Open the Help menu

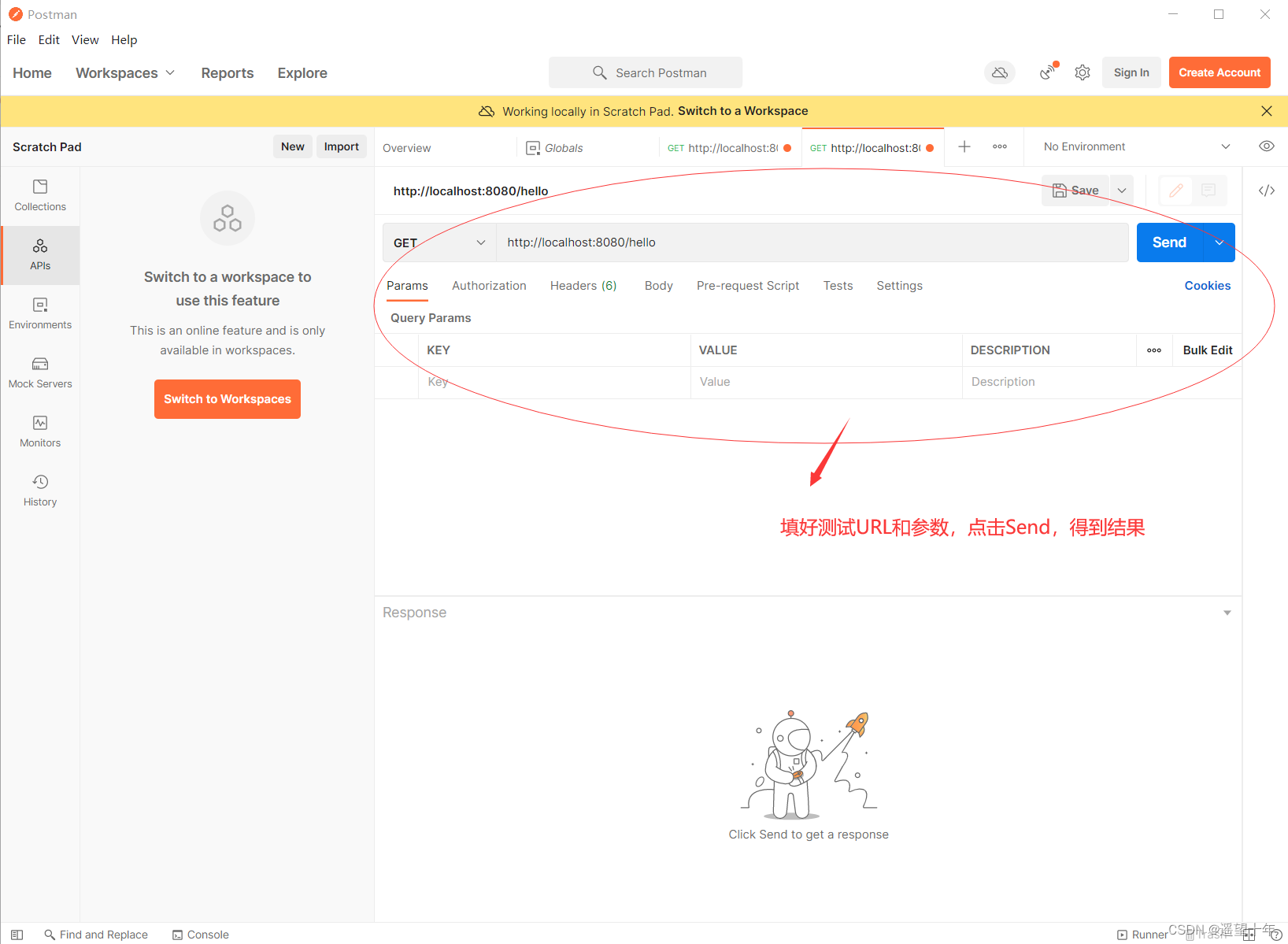124,39
